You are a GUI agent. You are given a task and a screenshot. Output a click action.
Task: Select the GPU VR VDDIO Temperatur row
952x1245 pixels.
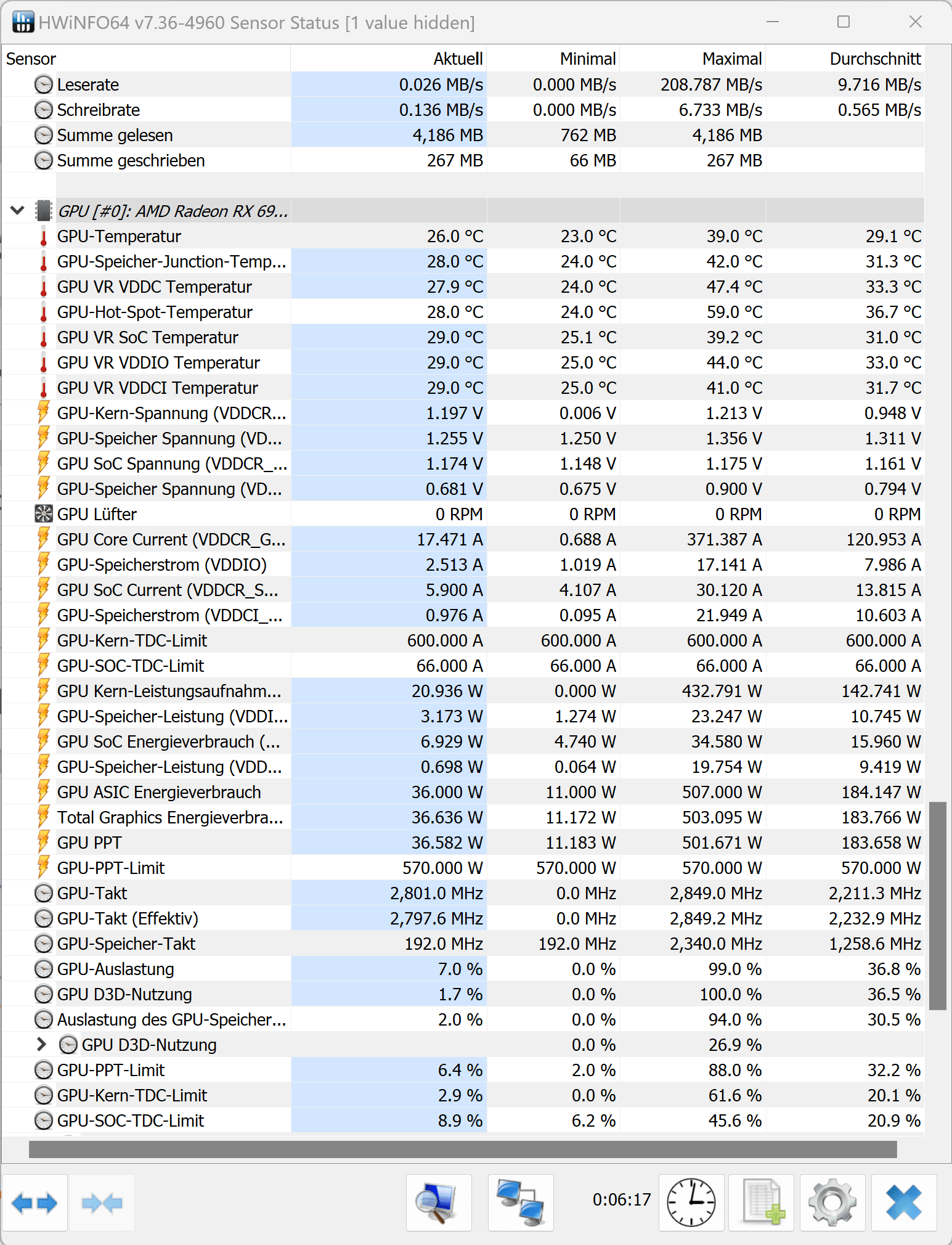point(463,362)
